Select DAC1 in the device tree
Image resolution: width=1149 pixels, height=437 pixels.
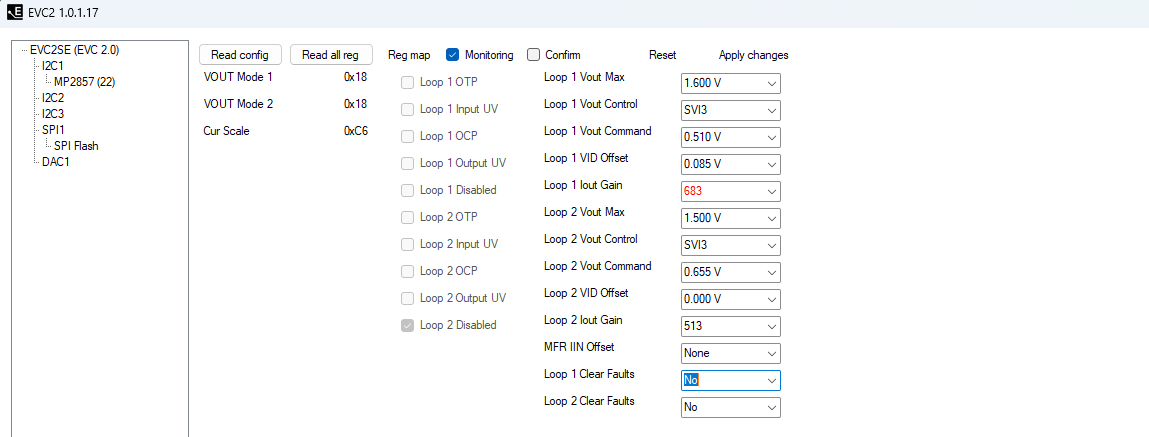[55, 162]
